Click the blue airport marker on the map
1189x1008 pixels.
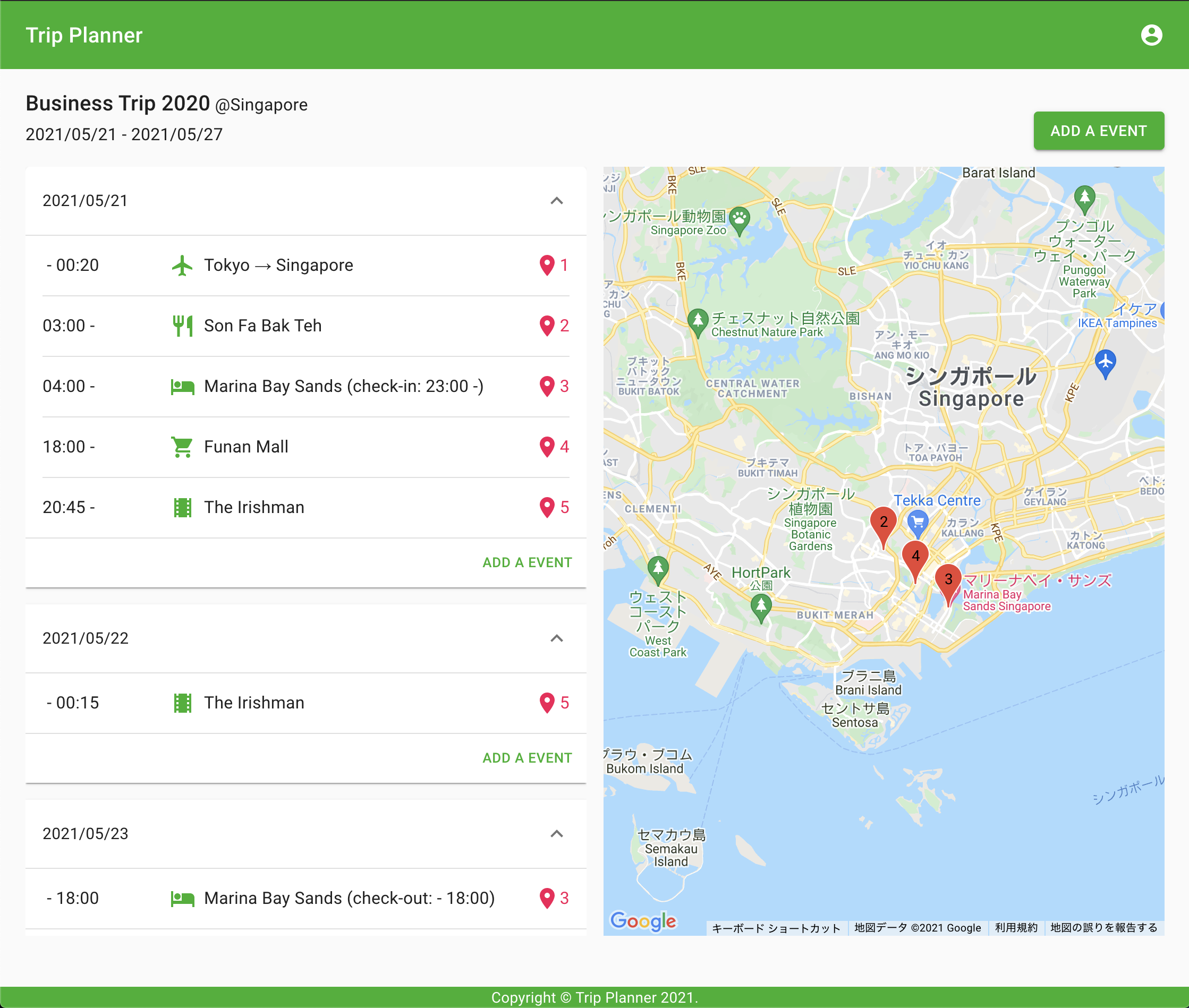[x=1106, y=364]
